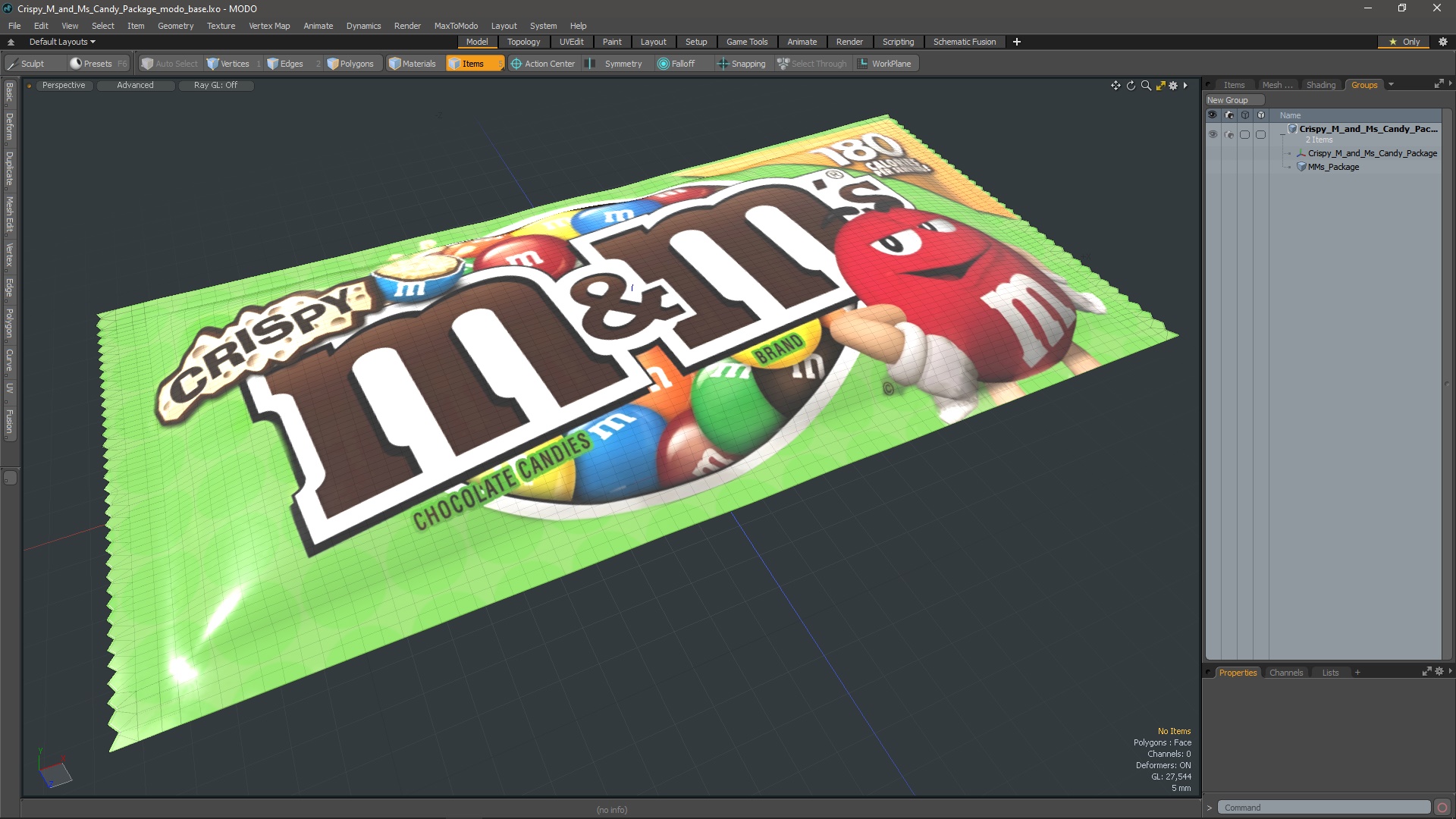Open layout settings gear at top right

(1443, 42)
